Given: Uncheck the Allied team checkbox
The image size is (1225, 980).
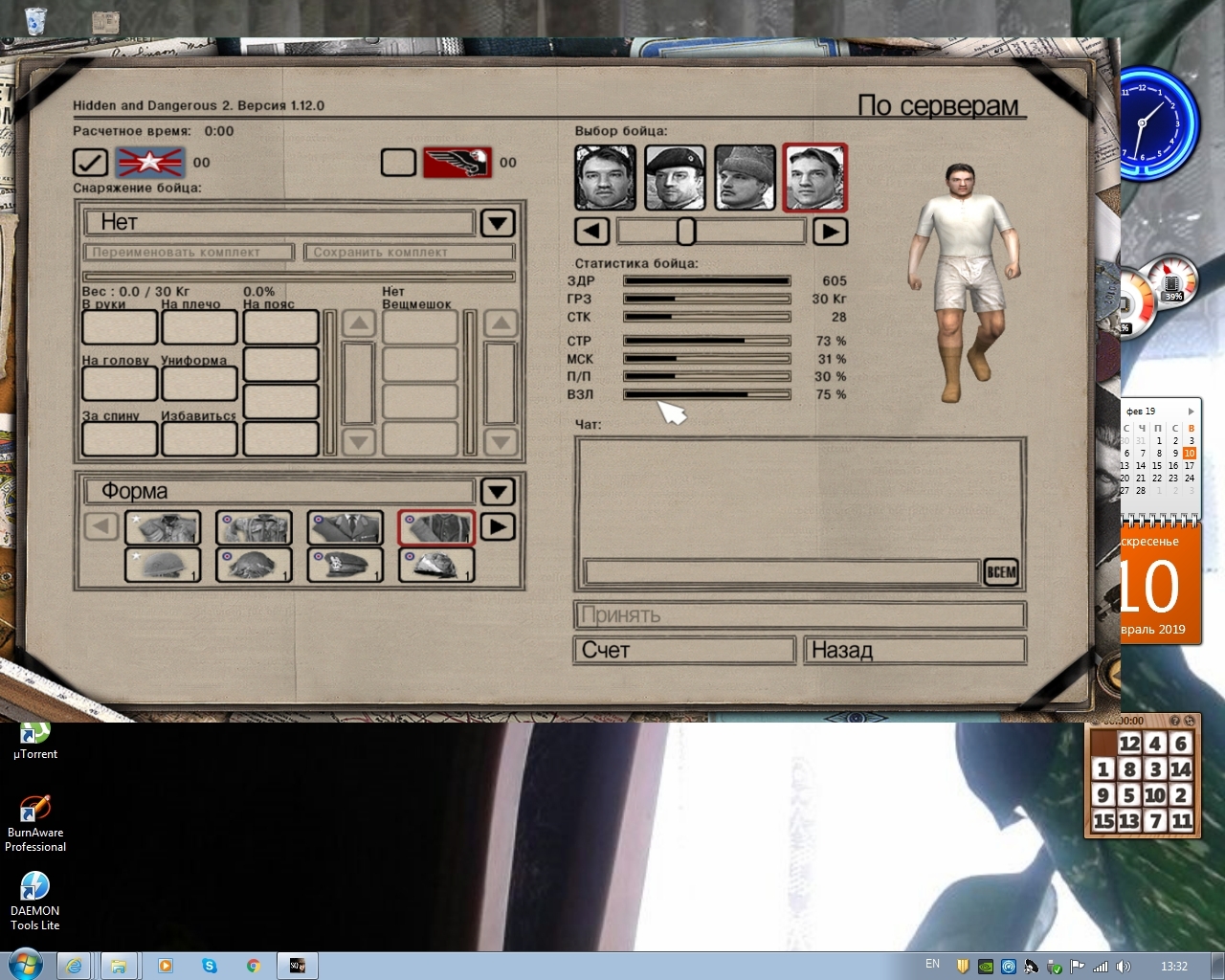Looking at the screenshot, I should click(90, 163).
